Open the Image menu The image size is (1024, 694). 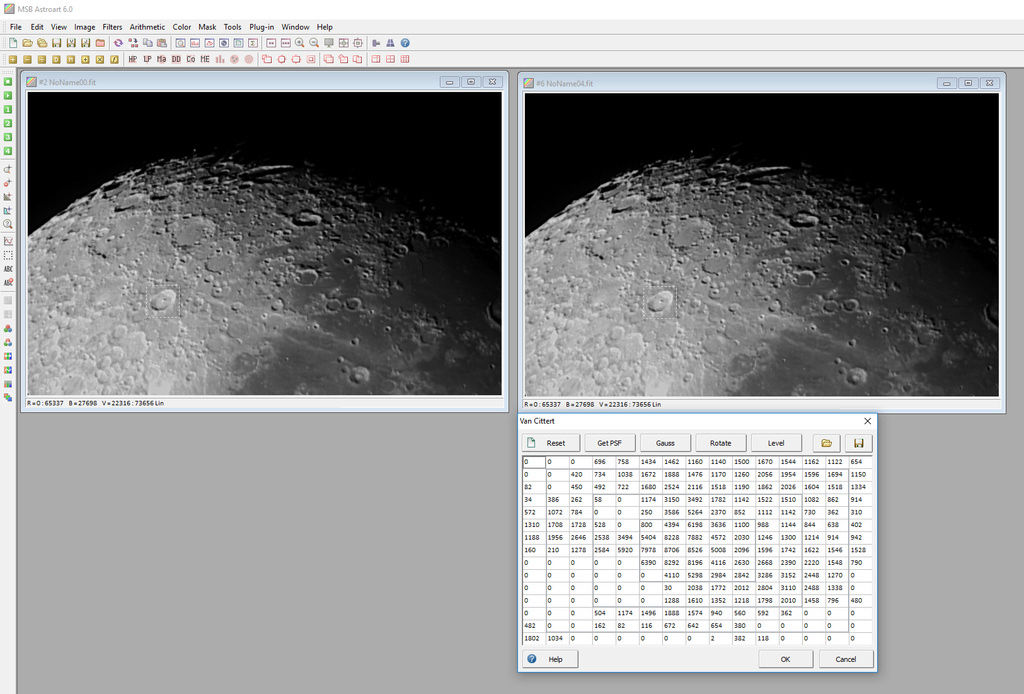[84, 27]
